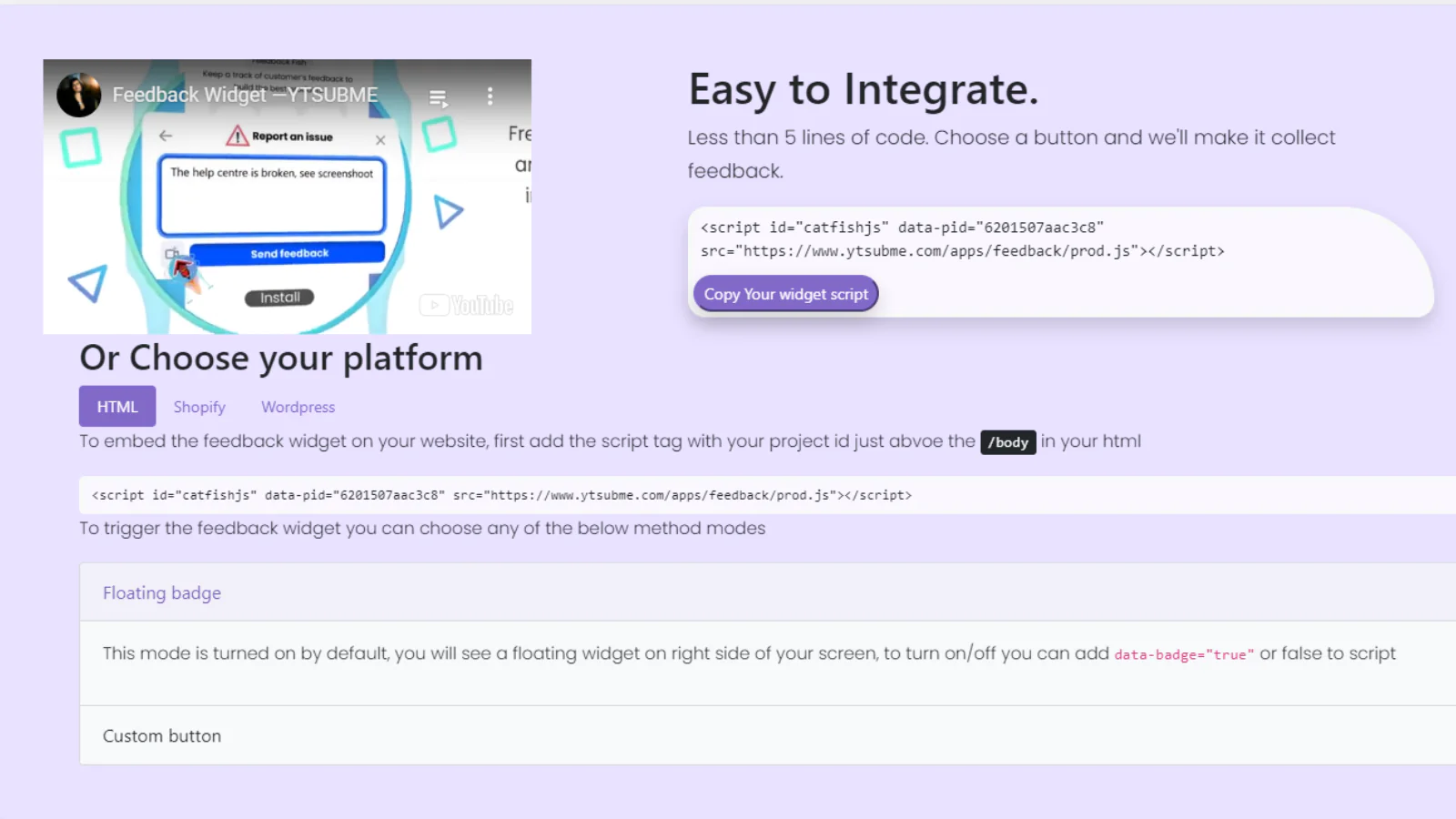Click Copy Your widget script button
Viewport: 1456px width, 819px height.
click(x=786, y=294)
